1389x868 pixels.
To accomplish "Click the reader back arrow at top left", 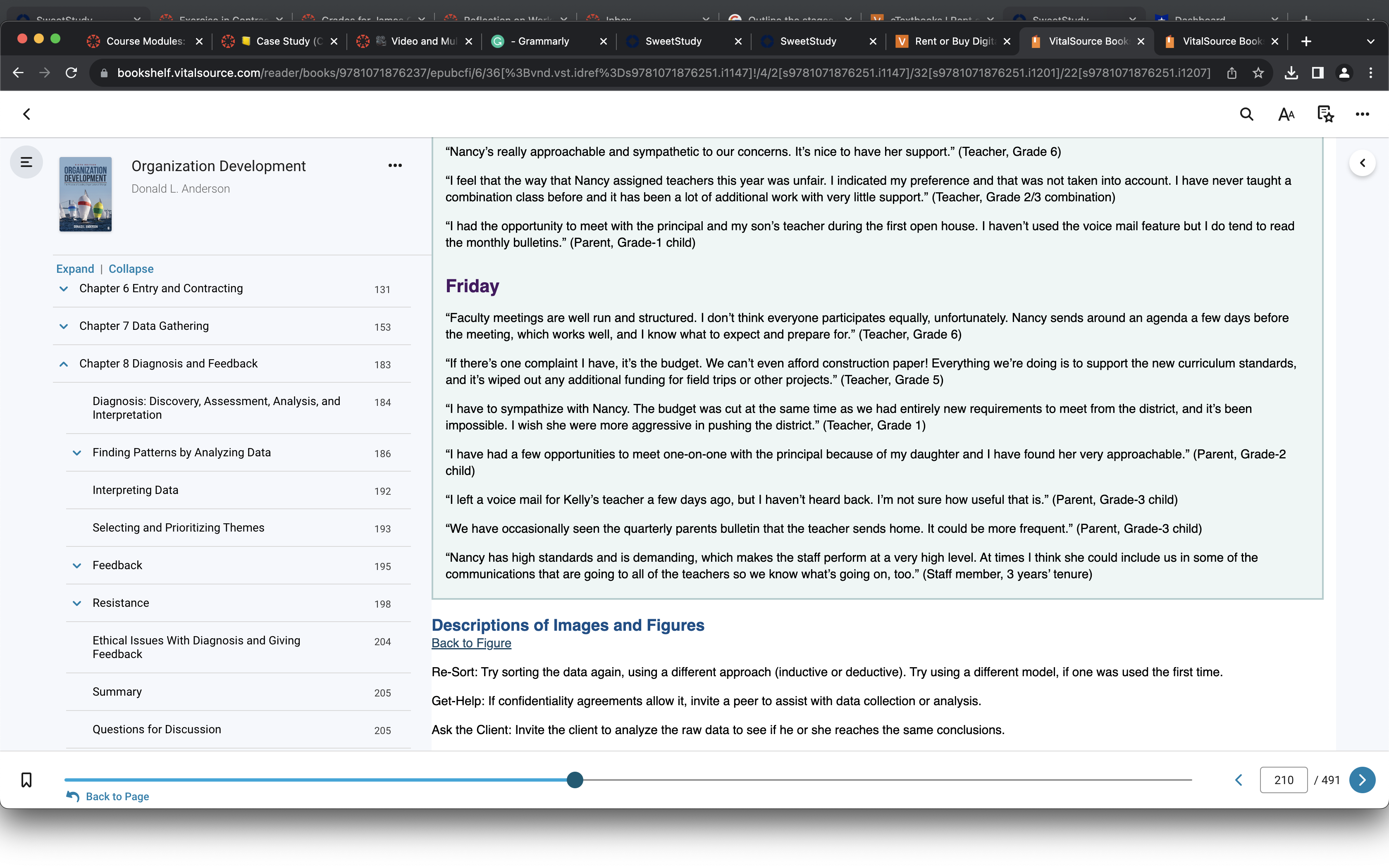I will click(x=26, y=114).
